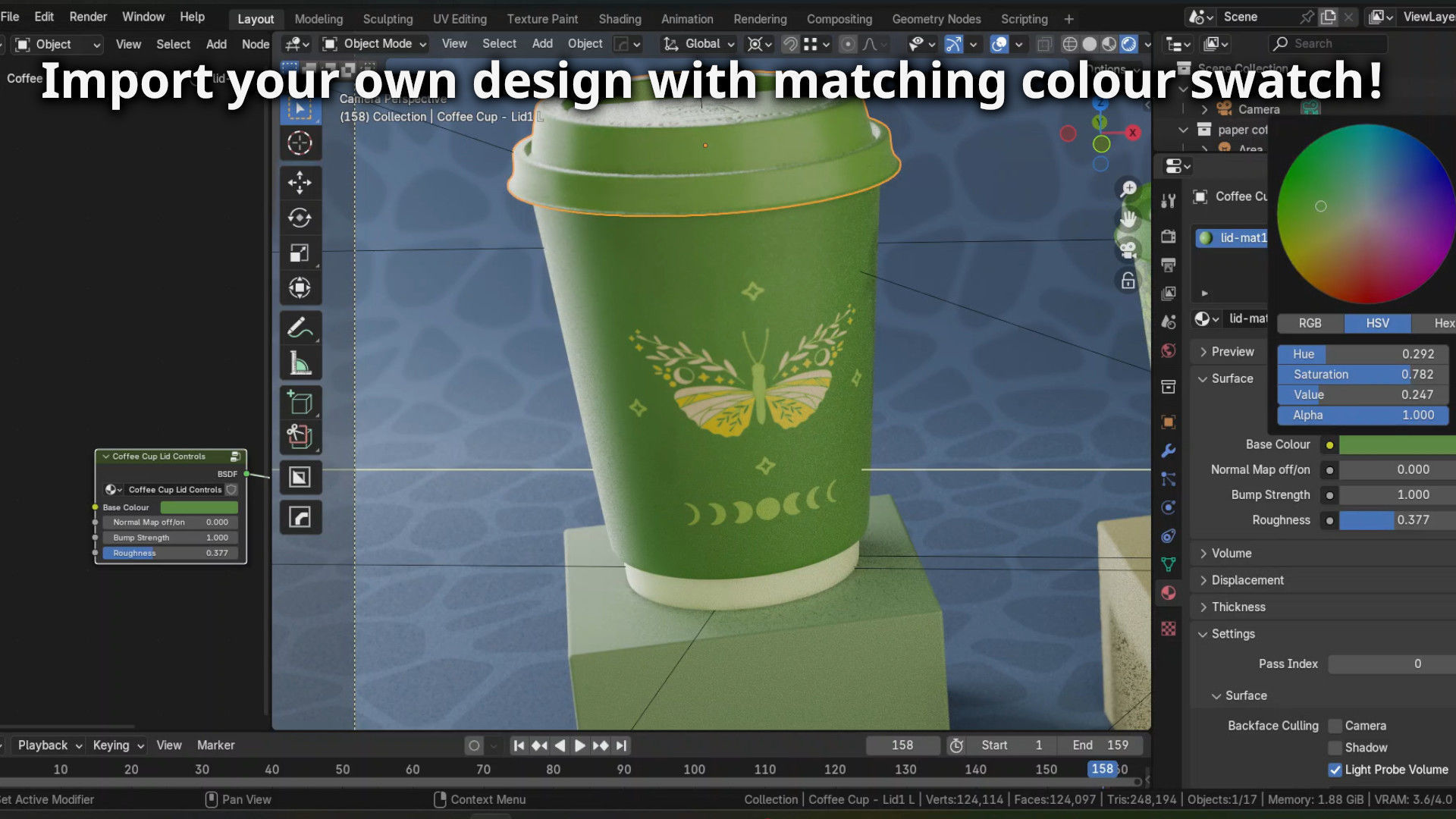This screenshot has width=1456, height=819.
Task: Open the Output properties tab
Action: (x=1169, y=265)
